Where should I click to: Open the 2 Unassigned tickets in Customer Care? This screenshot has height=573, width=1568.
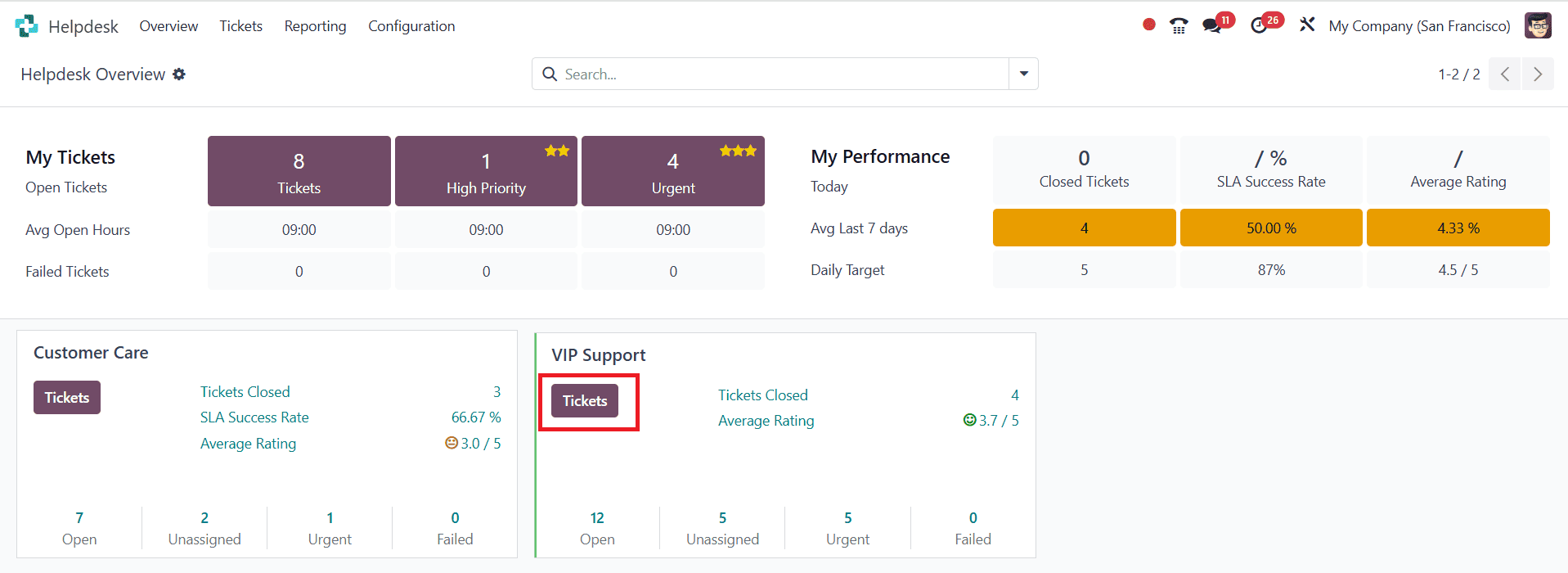coord(204,528)
